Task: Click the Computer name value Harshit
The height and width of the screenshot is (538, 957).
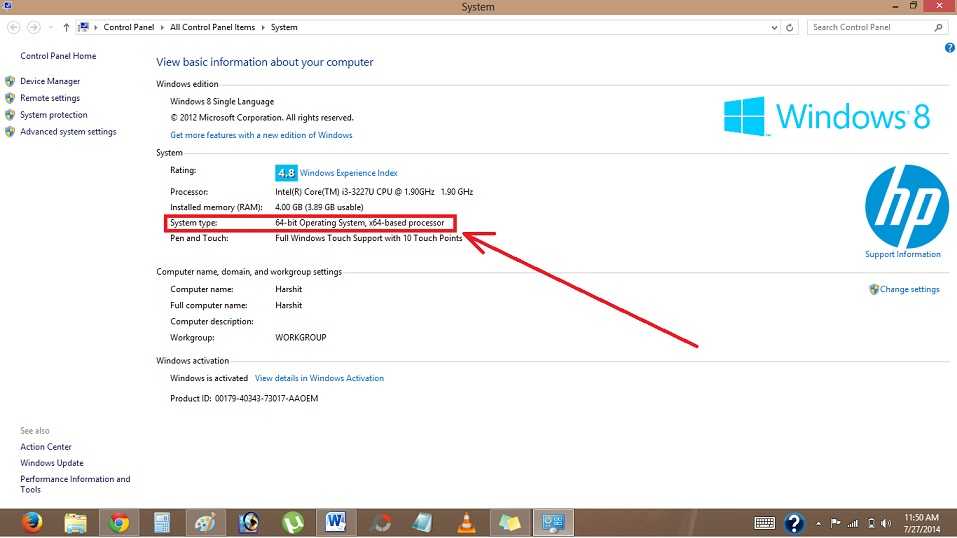Action: 289,289
